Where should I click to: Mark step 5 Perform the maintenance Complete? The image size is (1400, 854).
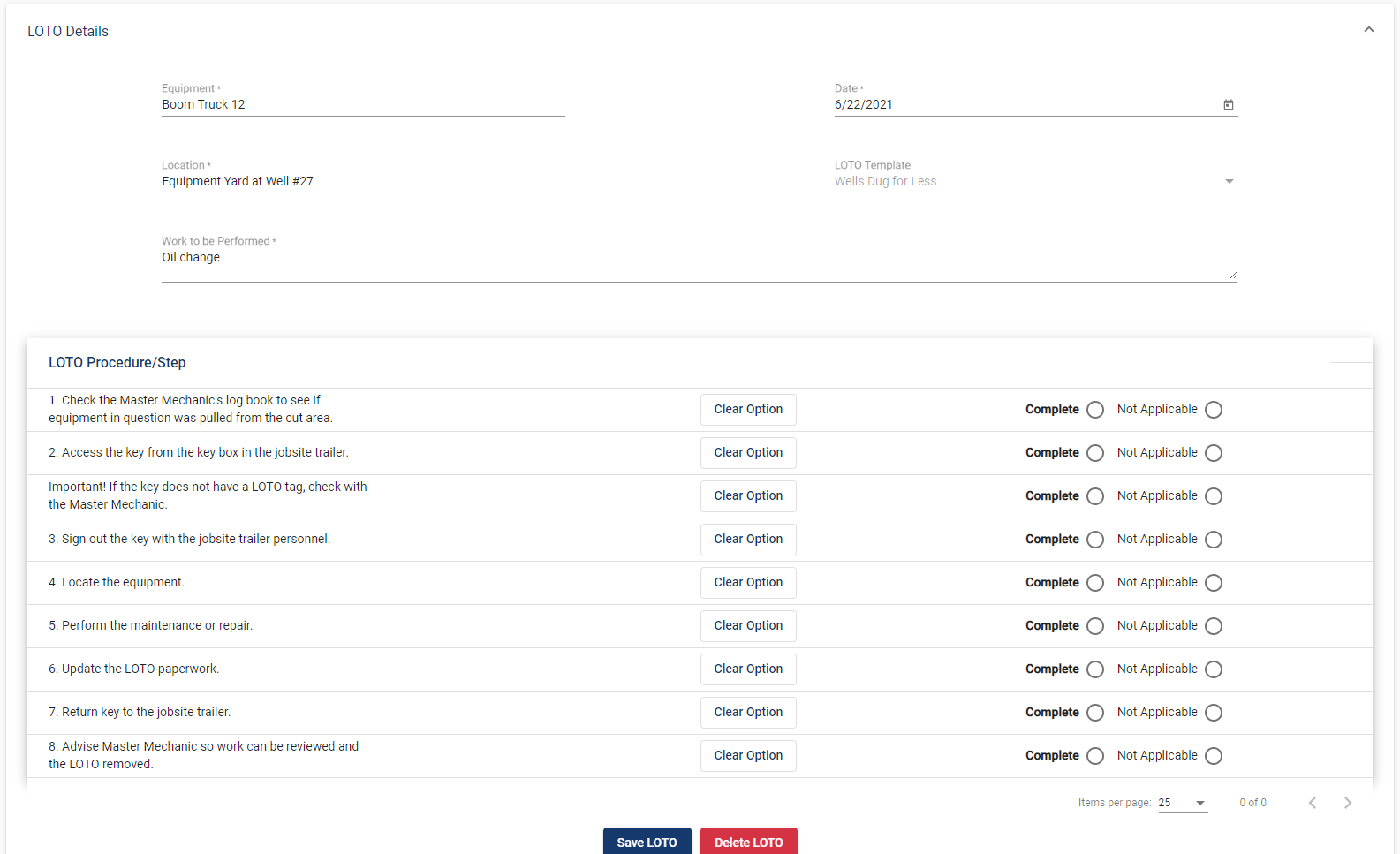pos(1095,626)
